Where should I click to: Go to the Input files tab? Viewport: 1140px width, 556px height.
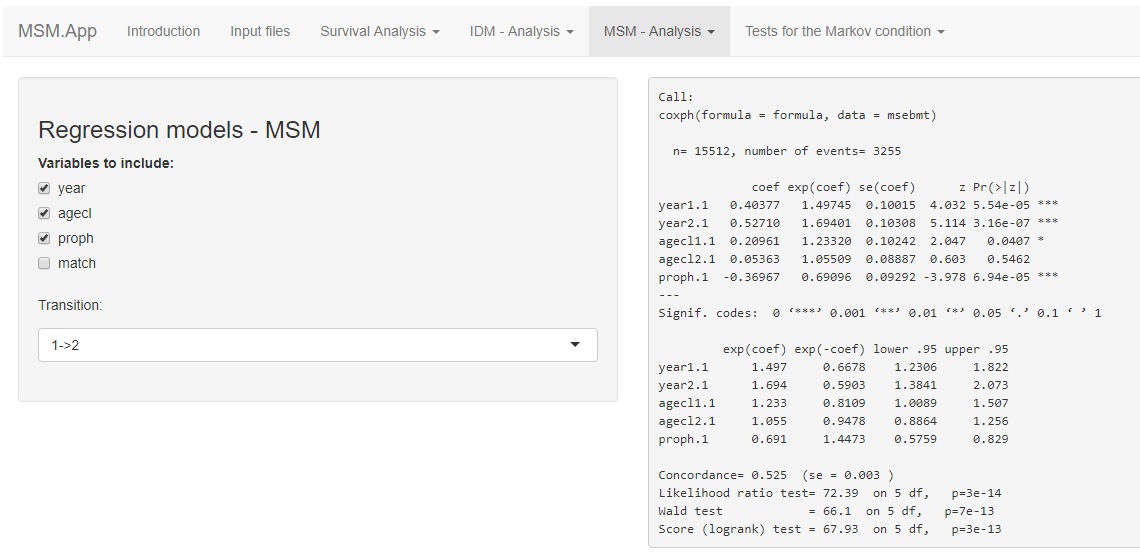(260, 31)
